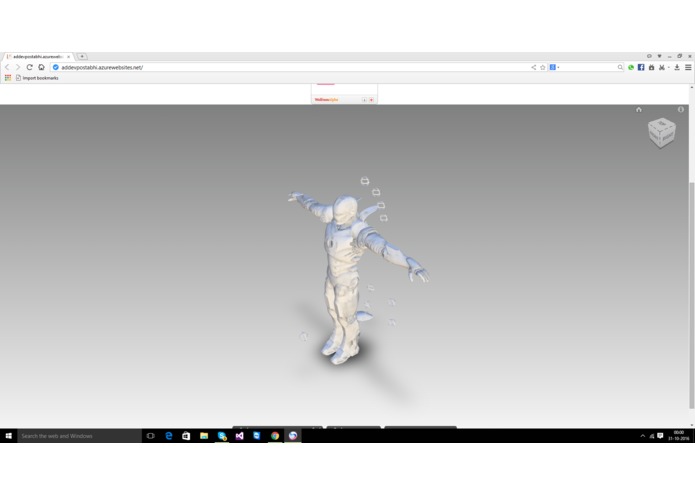Open File Explorer from taskbar

click(x=204, y=436)
